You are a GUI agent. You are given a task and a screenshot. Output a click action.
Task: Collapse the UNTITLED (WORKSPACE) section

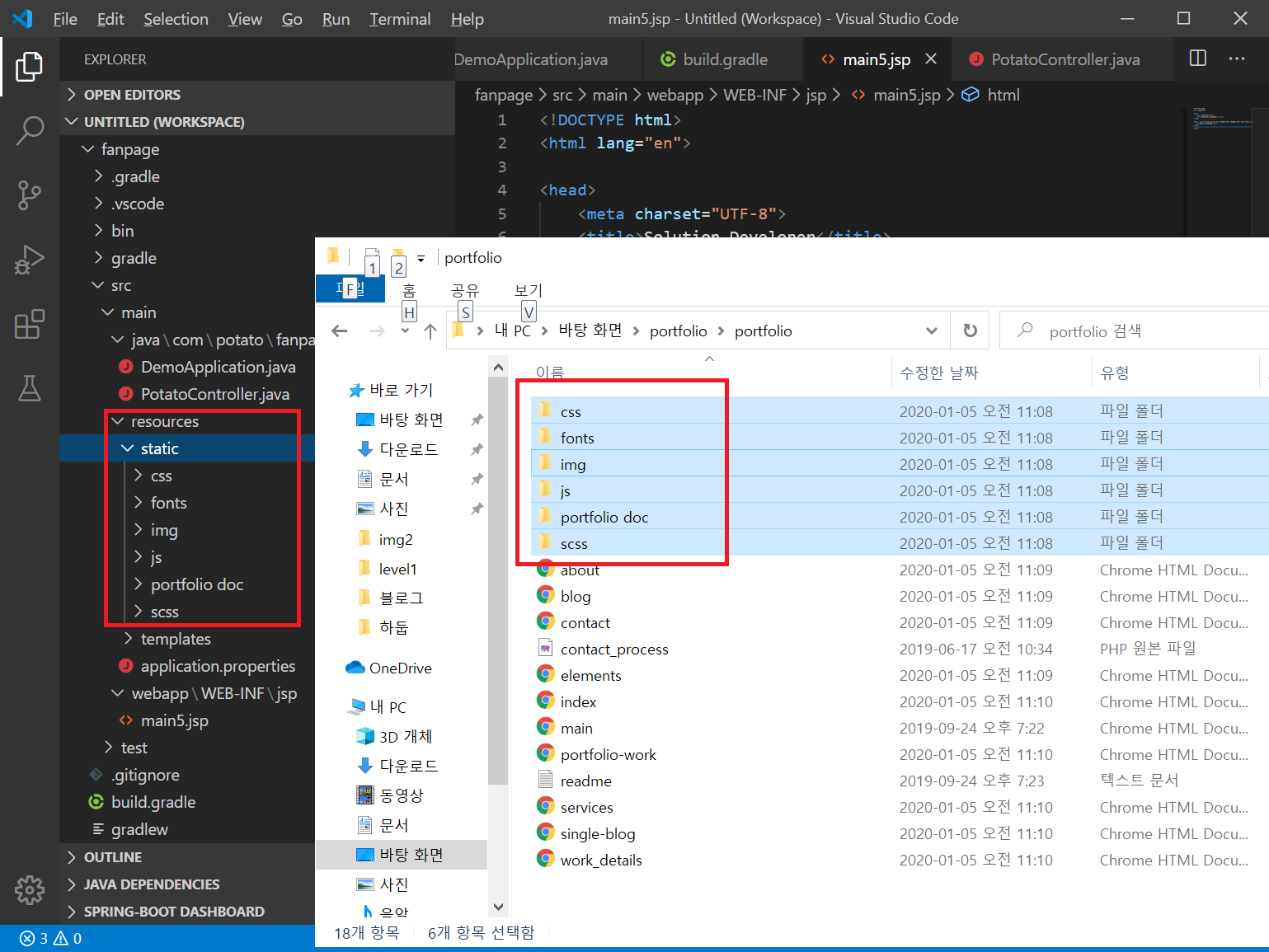tap(72, 122)
